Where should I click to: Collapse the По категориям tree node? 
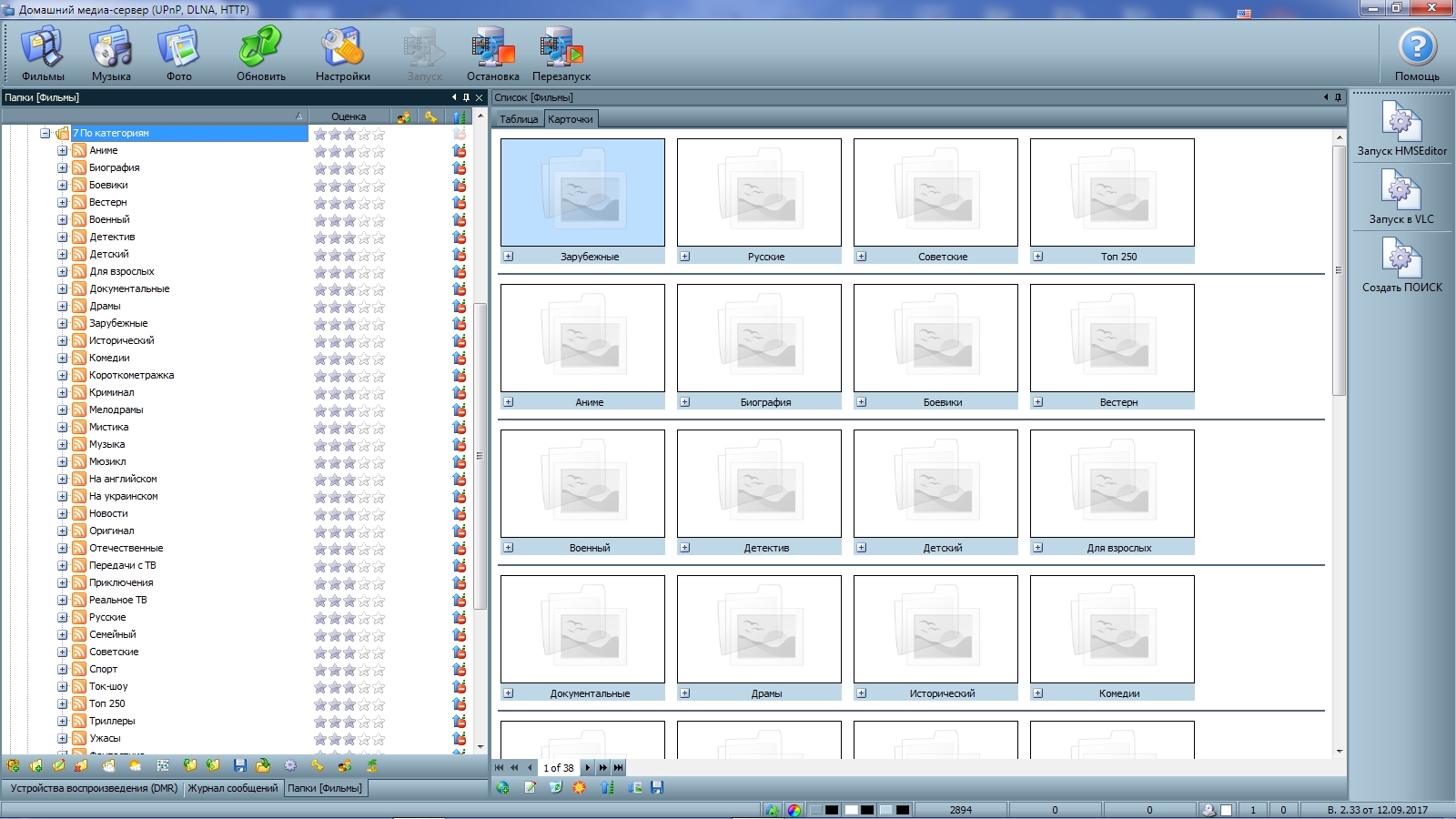coord(45,133)
